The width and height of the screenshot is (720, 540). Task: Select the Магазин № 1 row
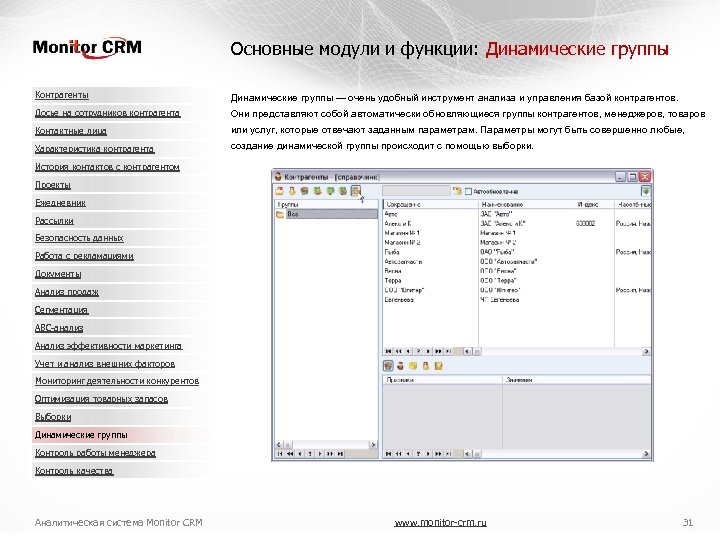pyautogui.click(x=517, y=233)
